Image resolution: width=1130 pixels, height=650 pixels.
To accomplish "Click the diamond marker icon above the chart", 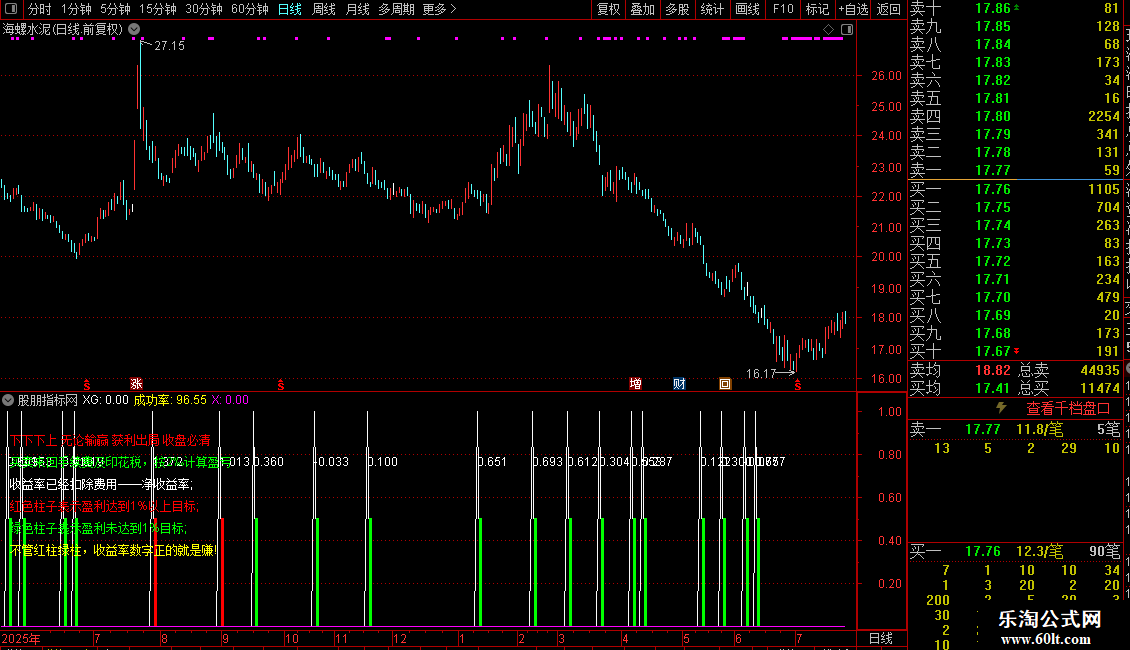I will pos(828,30).
